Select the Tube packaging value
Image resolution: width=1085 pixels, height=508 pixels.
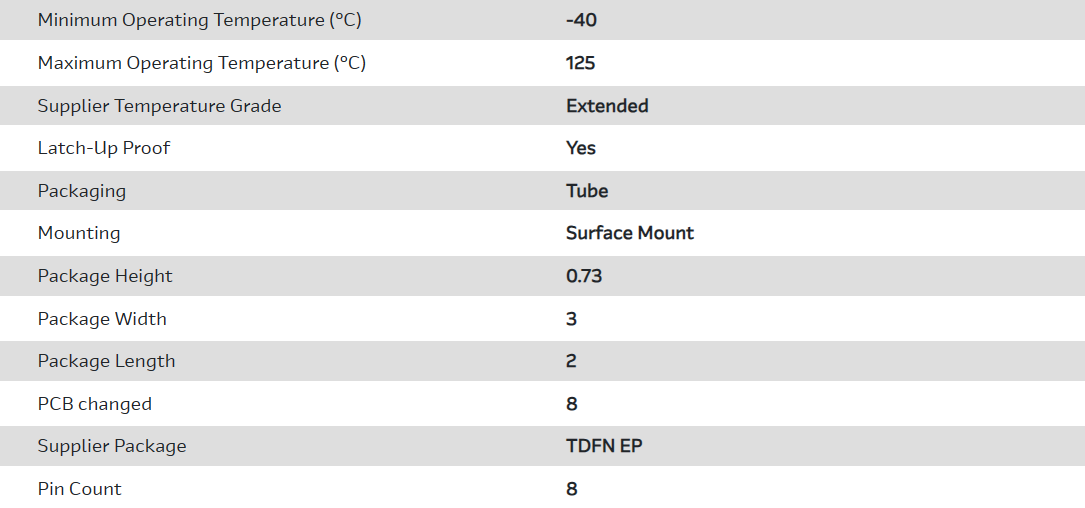[587, 191]
